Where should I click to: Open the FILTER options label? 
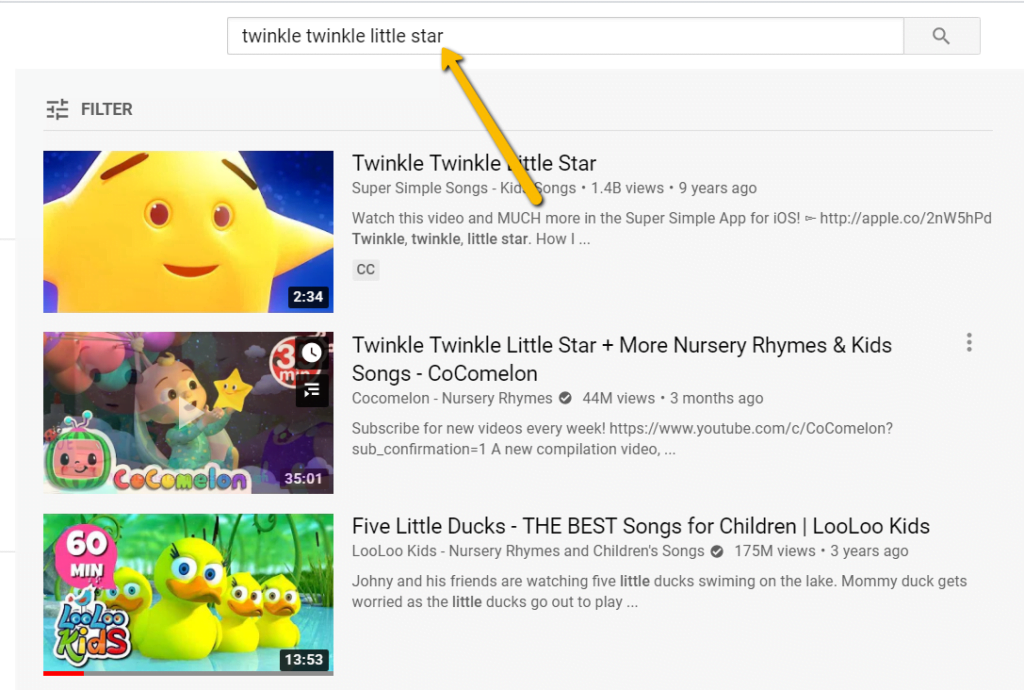pos(106,109)
